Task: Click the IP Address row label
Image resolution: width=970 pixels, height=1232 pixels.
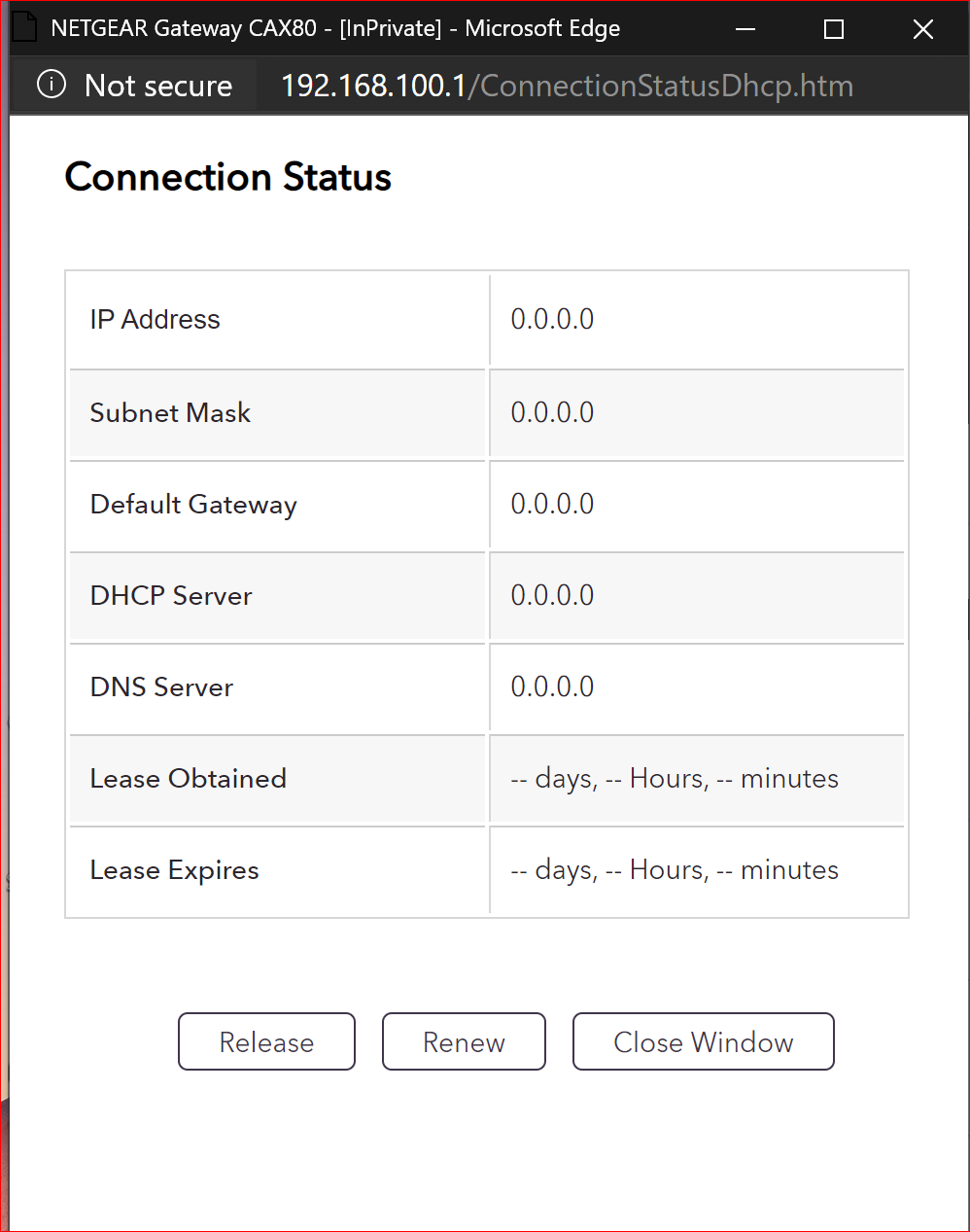Action: pos(155,319)
